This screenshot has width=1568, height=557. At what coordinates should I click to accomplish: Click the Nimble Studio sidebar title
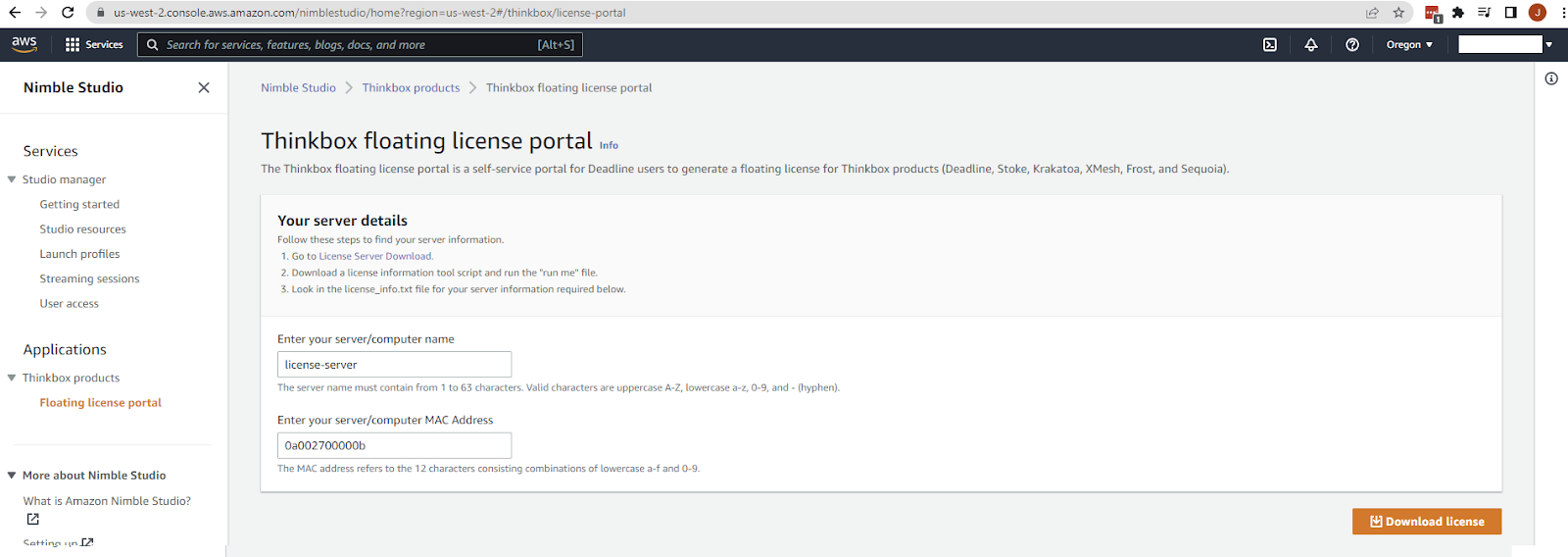[x=73, y=87]
